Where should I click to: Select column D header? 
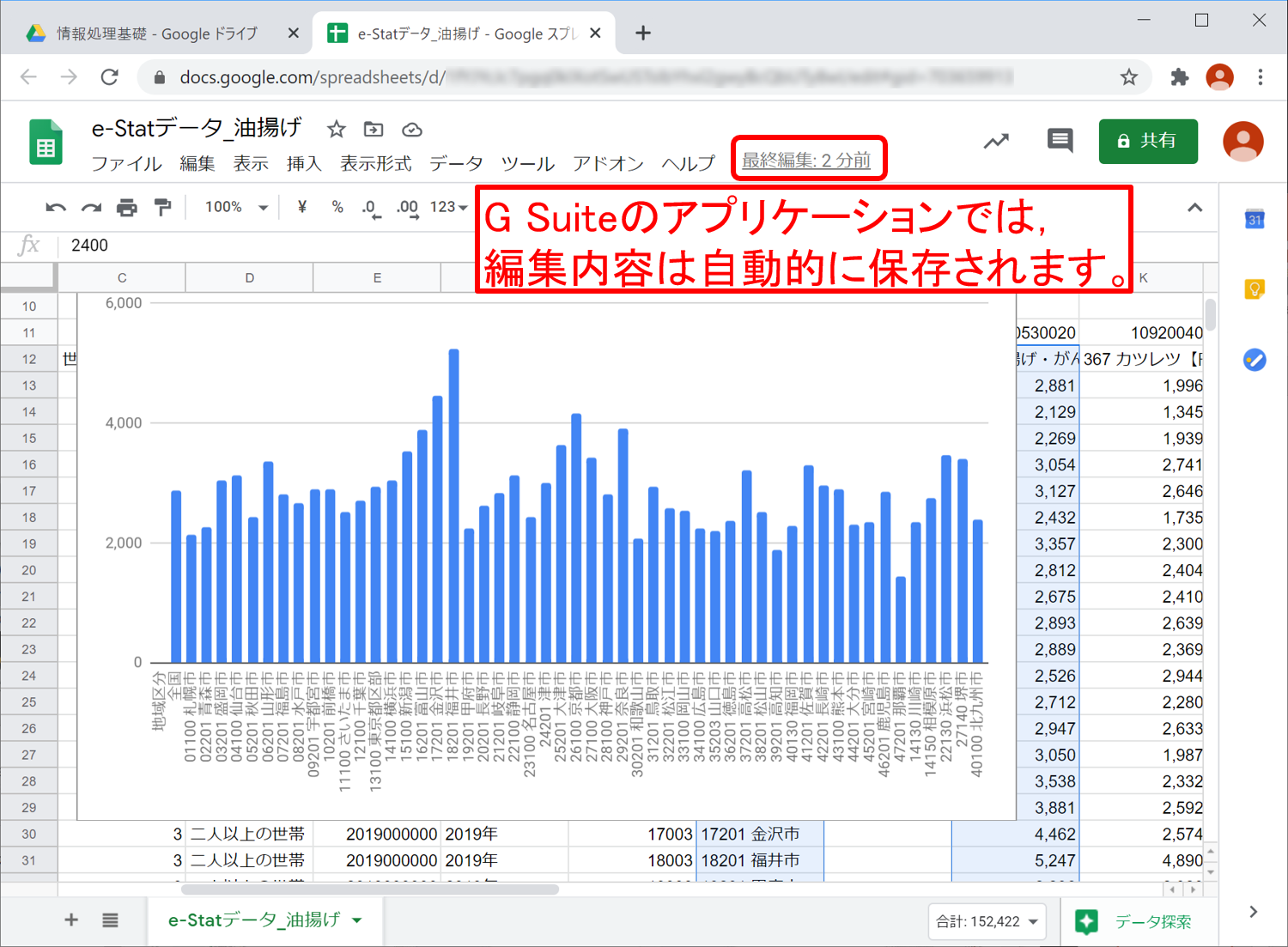[250, 278]
